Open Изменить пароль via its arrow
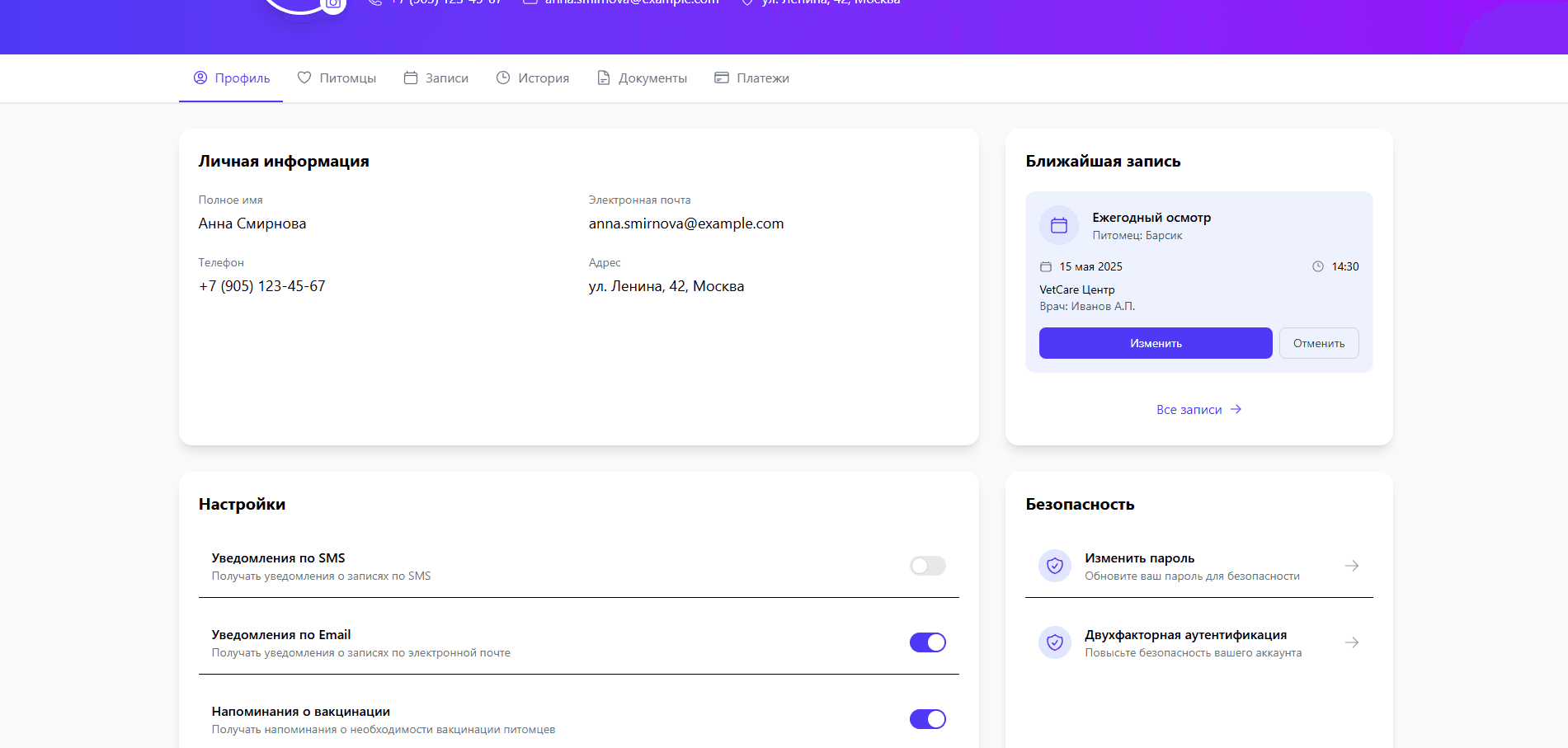Viewport: 1568px width, 748px height. click(x=1352, y=566)
